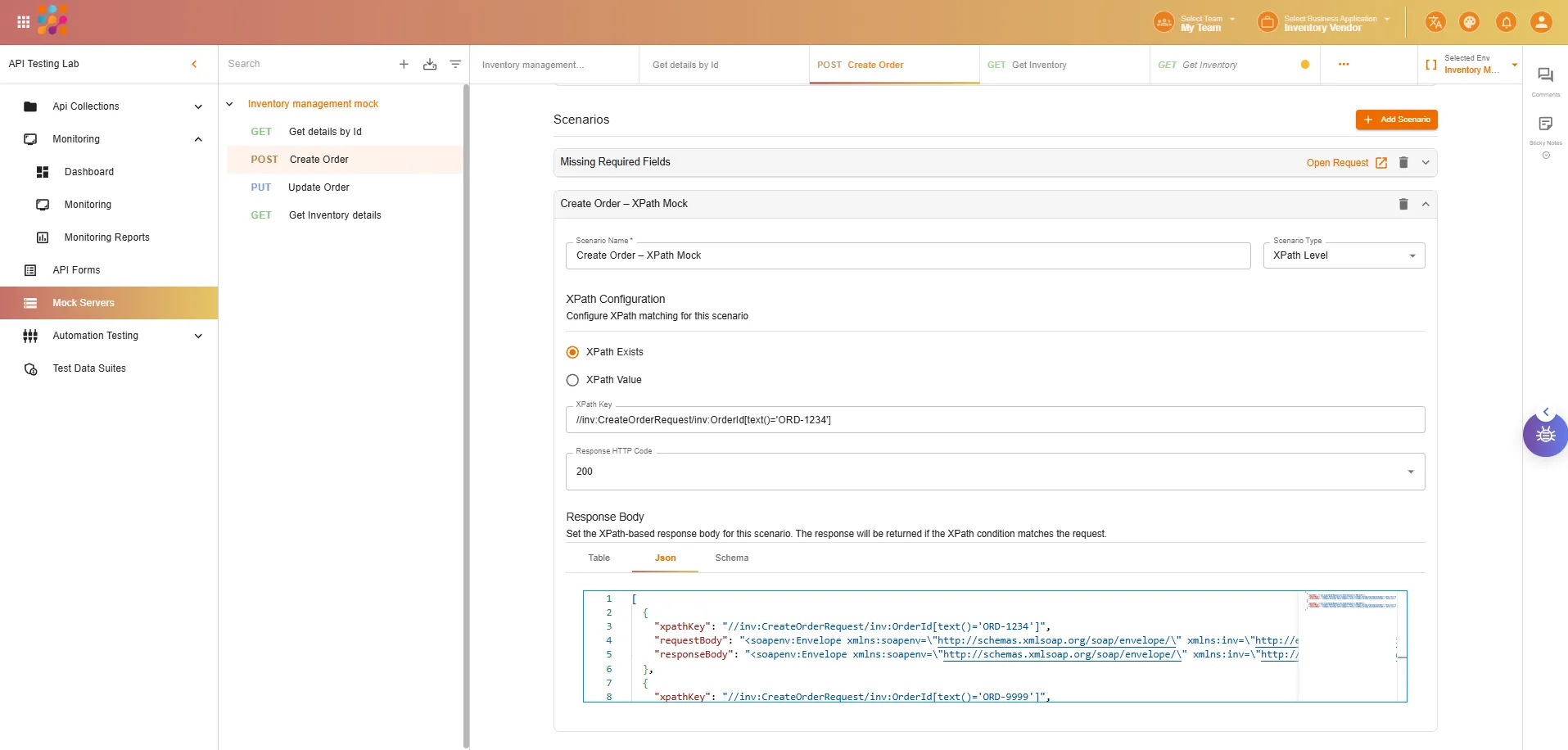This screenshot has width=1568, height=750.
Task: Open the Selected Env dropdown arrow
Action: 1515,65
